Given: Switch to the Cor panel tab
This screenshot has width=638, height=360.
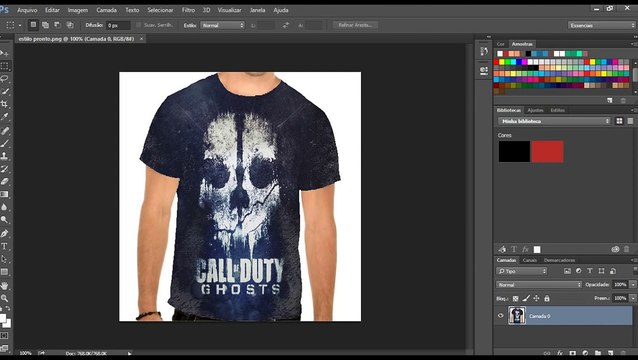Looking at the screenshot, I should coord(500,44).
